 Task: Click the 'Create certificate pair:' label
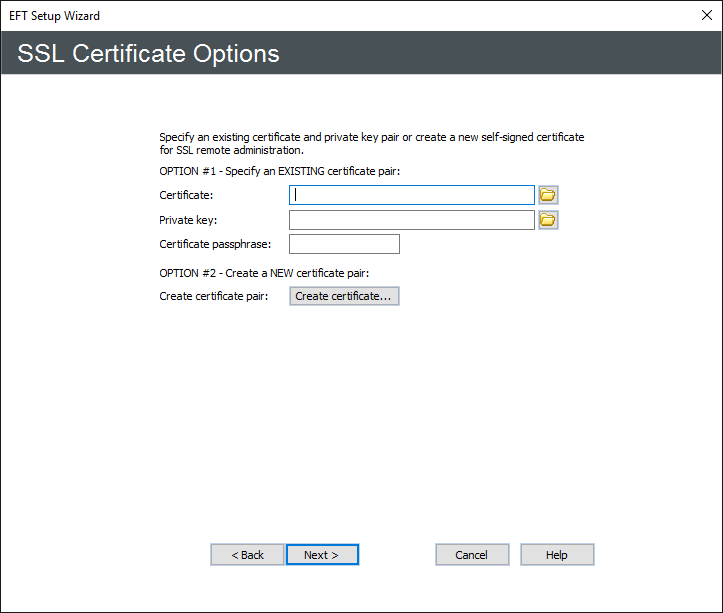pos(214,296)
